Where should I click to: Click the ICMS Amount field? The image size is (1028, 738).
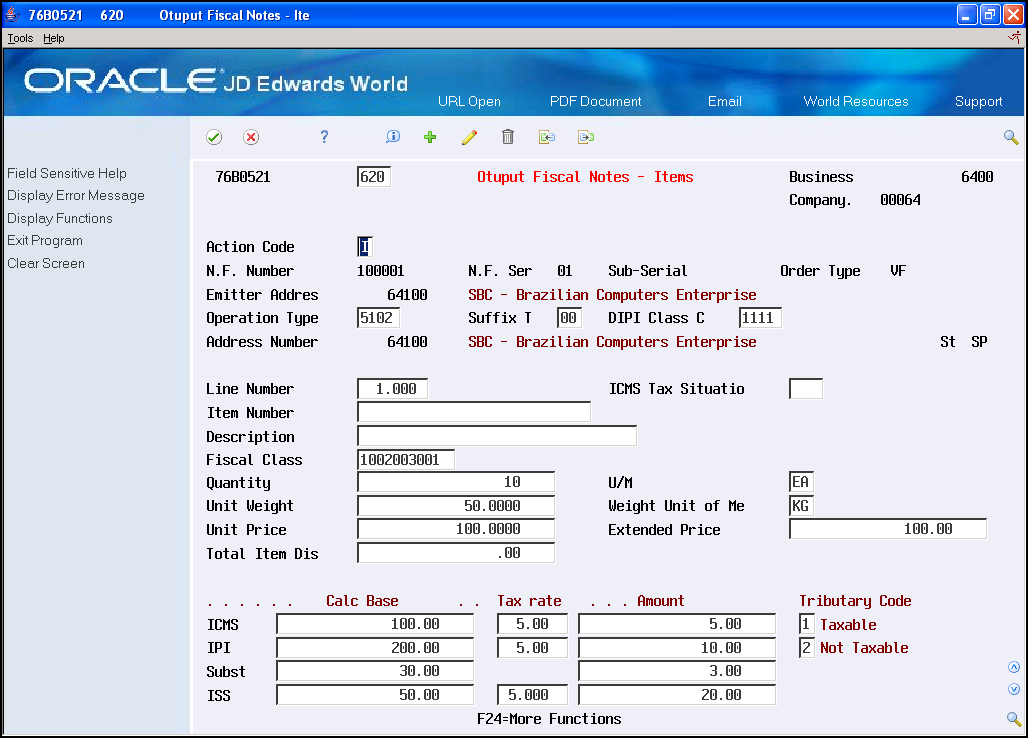(x=677, y=624)
